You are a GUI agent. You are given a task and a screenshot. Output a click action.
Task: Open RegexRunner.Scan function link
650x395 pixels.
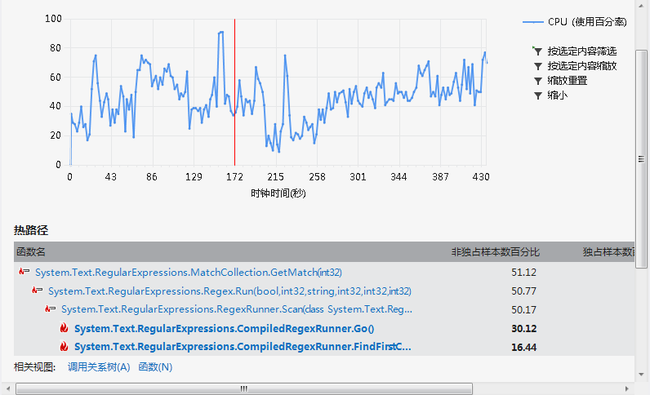coord(237,309)
